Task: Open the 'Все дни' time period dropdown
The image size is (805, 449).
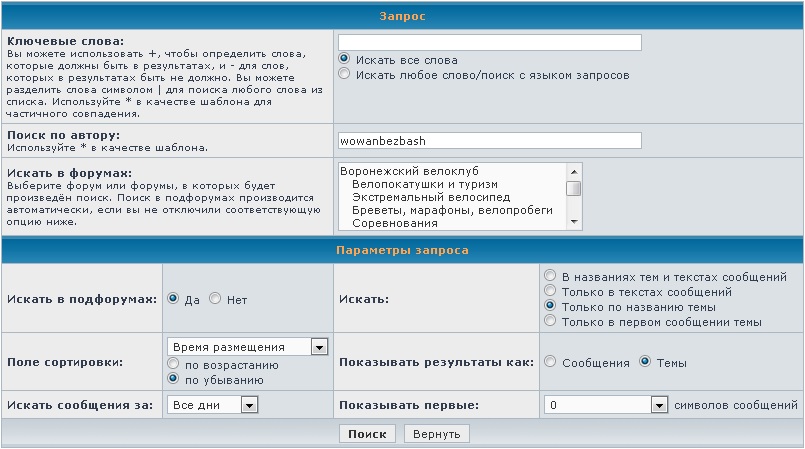Action: coord(213,405)
